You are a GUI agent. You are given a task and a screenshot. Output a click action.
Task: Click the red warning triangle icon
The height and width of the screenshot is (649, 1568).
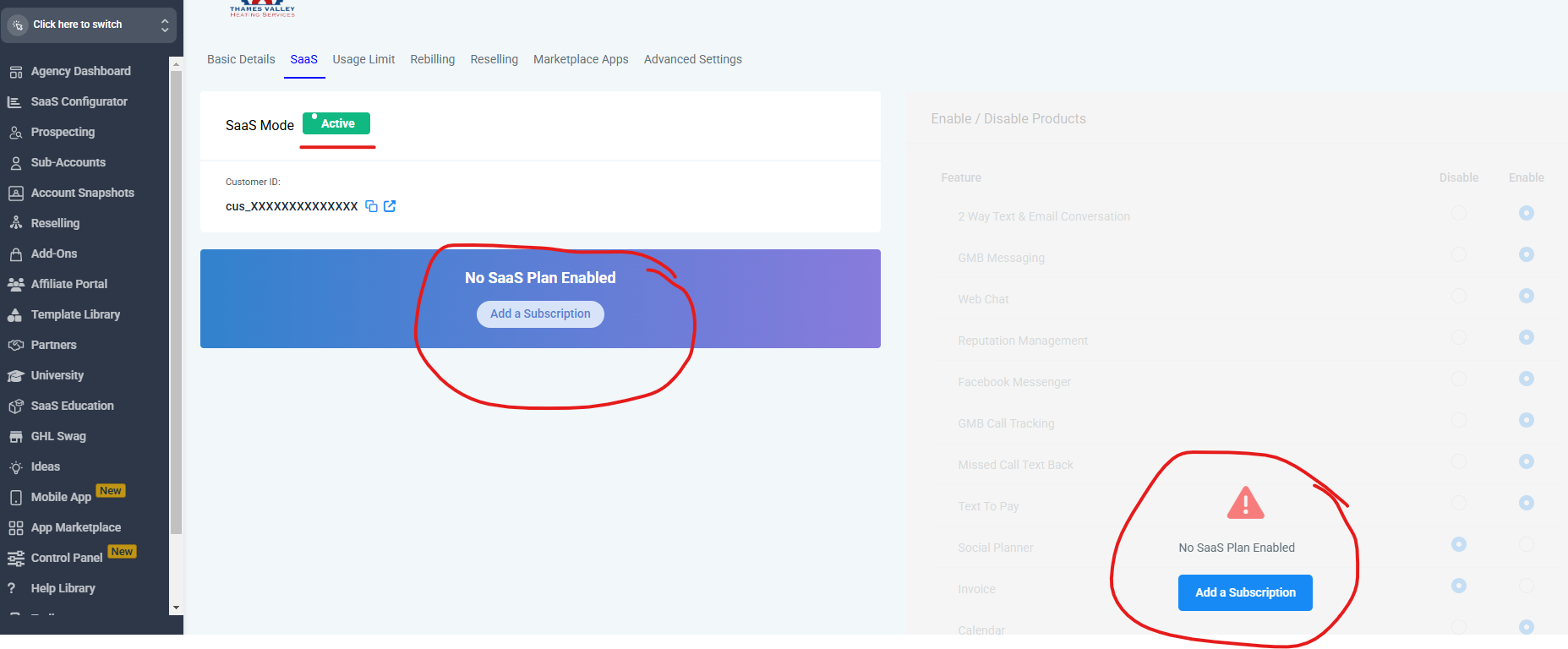(x=1245, y=503)
